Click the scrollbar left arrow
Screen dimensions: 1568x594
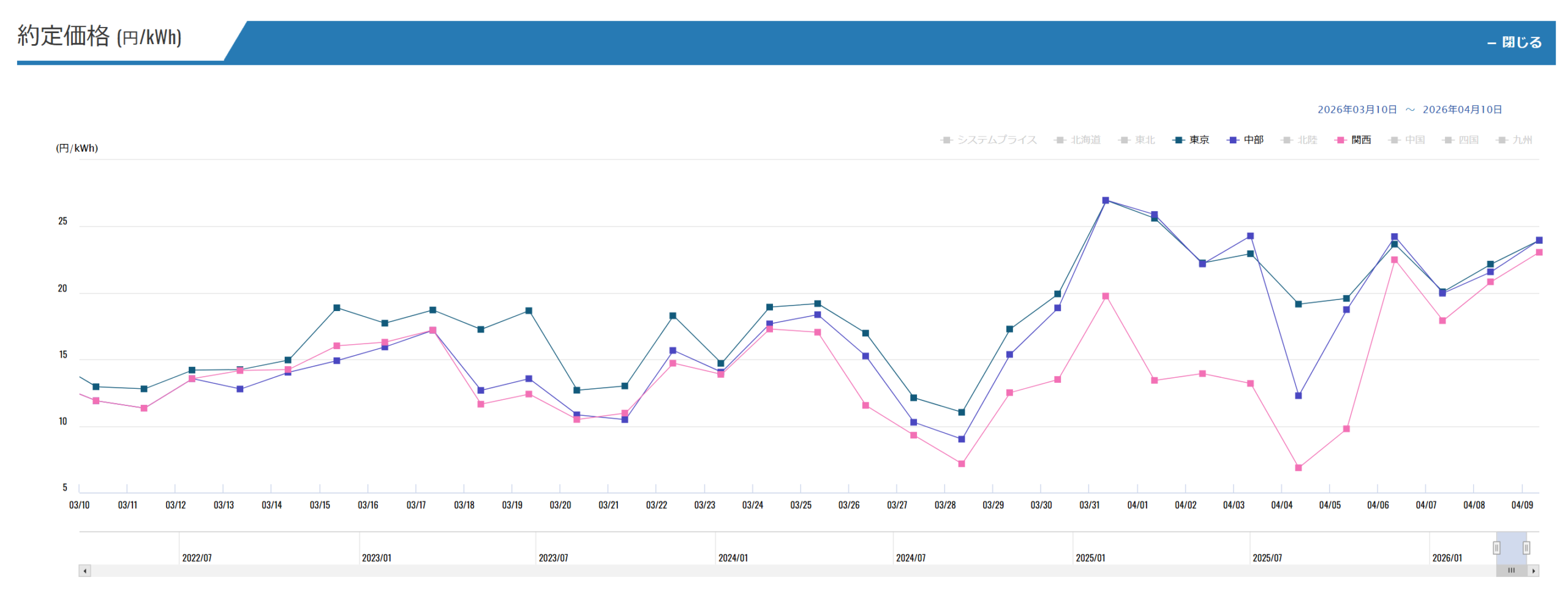coord(85,571)
